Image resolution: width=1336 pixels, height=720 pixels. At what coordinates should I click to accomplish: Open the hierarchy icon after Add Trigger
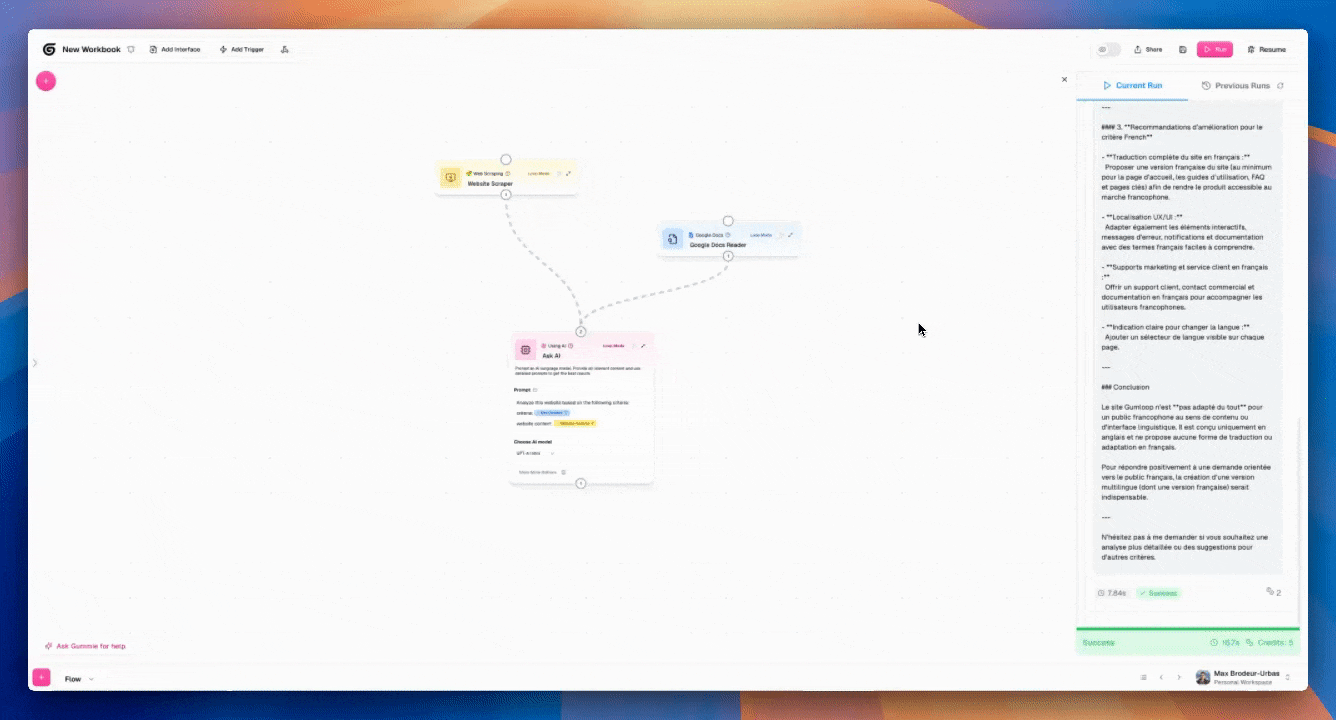[x=285, y=49]
